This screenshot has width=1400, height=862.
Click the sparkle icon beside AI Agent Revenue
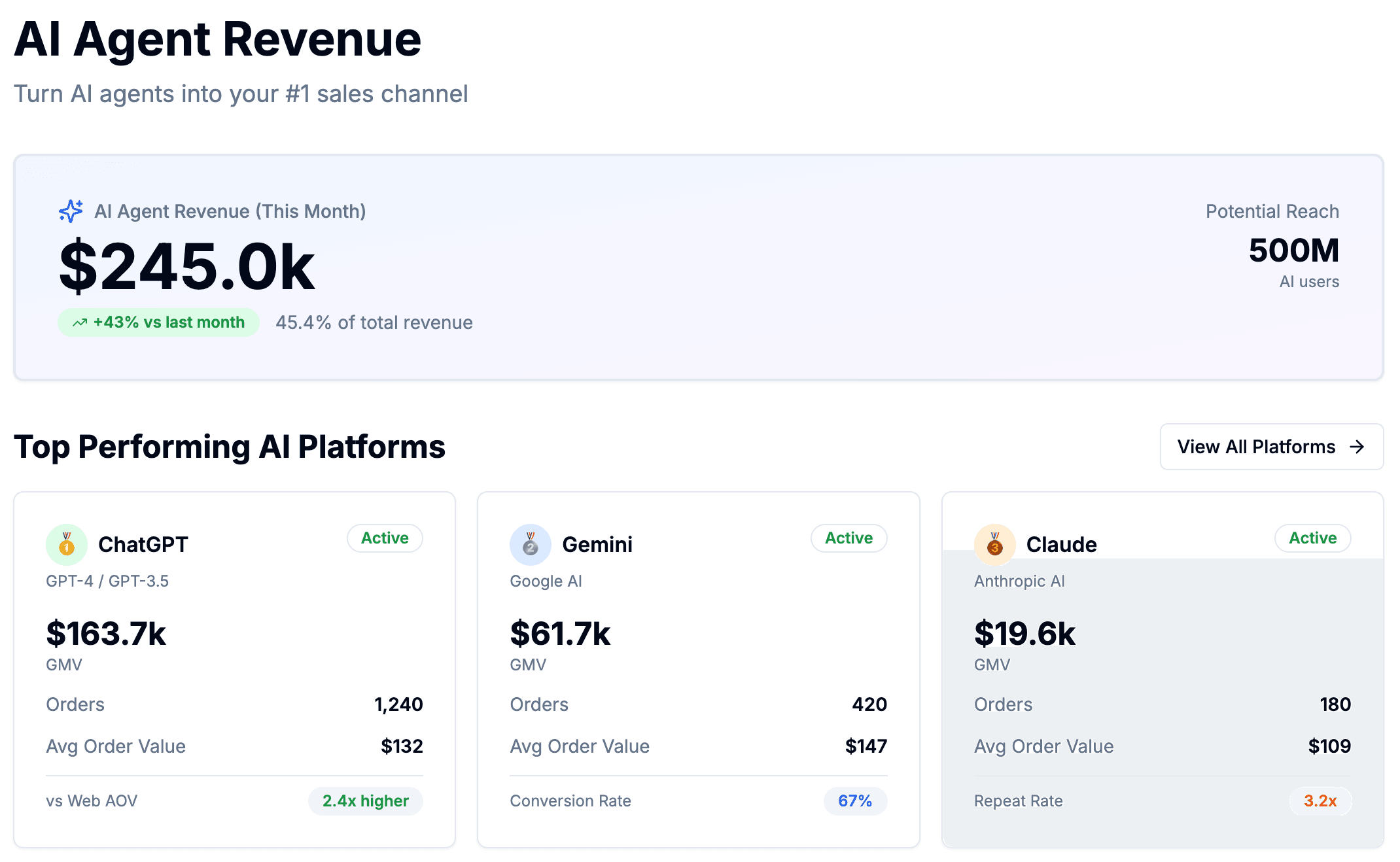tap(71, 211)
